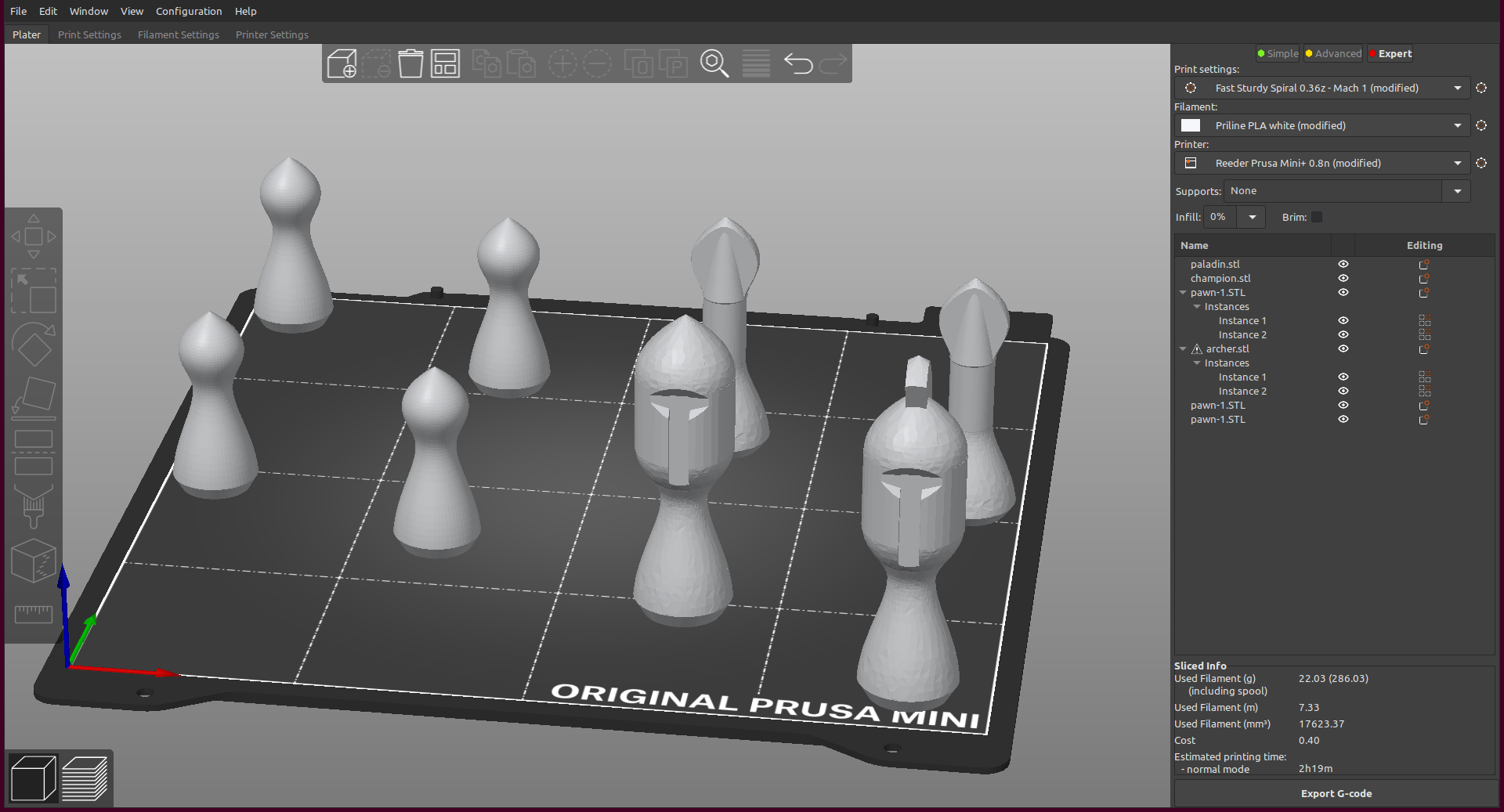The image size is (1504, 812).
Task: Switch to the Print Settings tab
Action: click(x=89, y=34)
